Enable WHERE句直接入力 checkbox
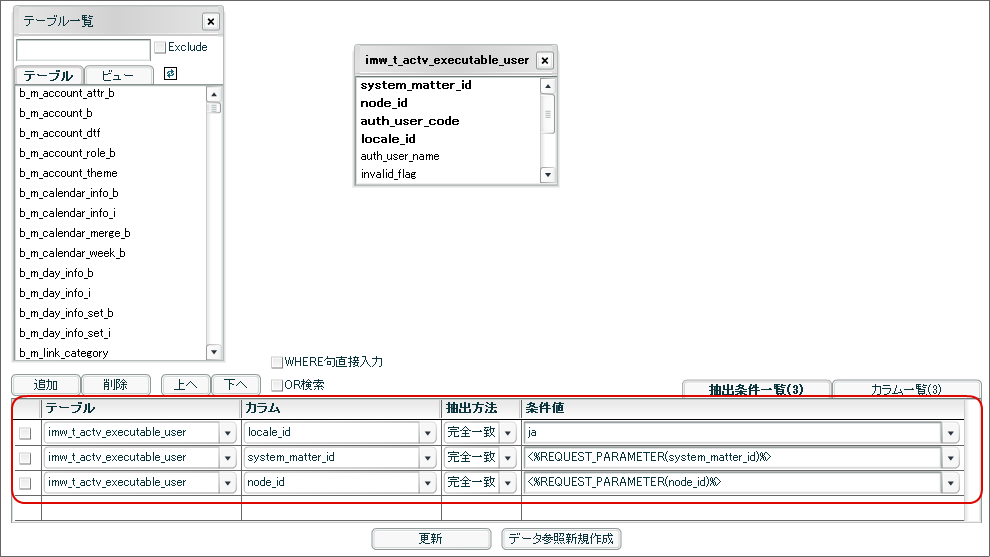 point(277,362)
